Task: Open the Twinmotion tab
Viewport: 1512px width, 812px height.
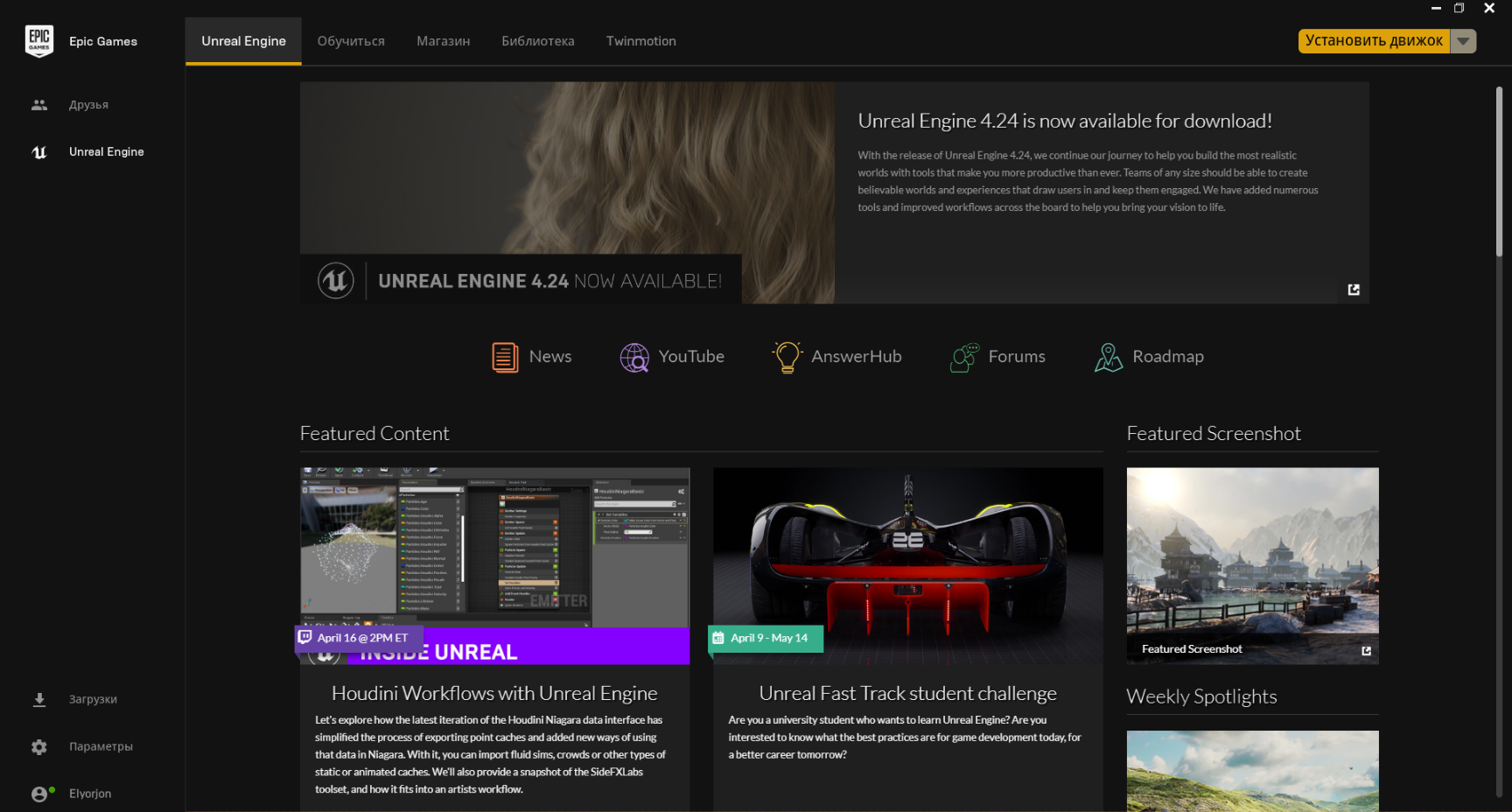Action: pos(641,41)
